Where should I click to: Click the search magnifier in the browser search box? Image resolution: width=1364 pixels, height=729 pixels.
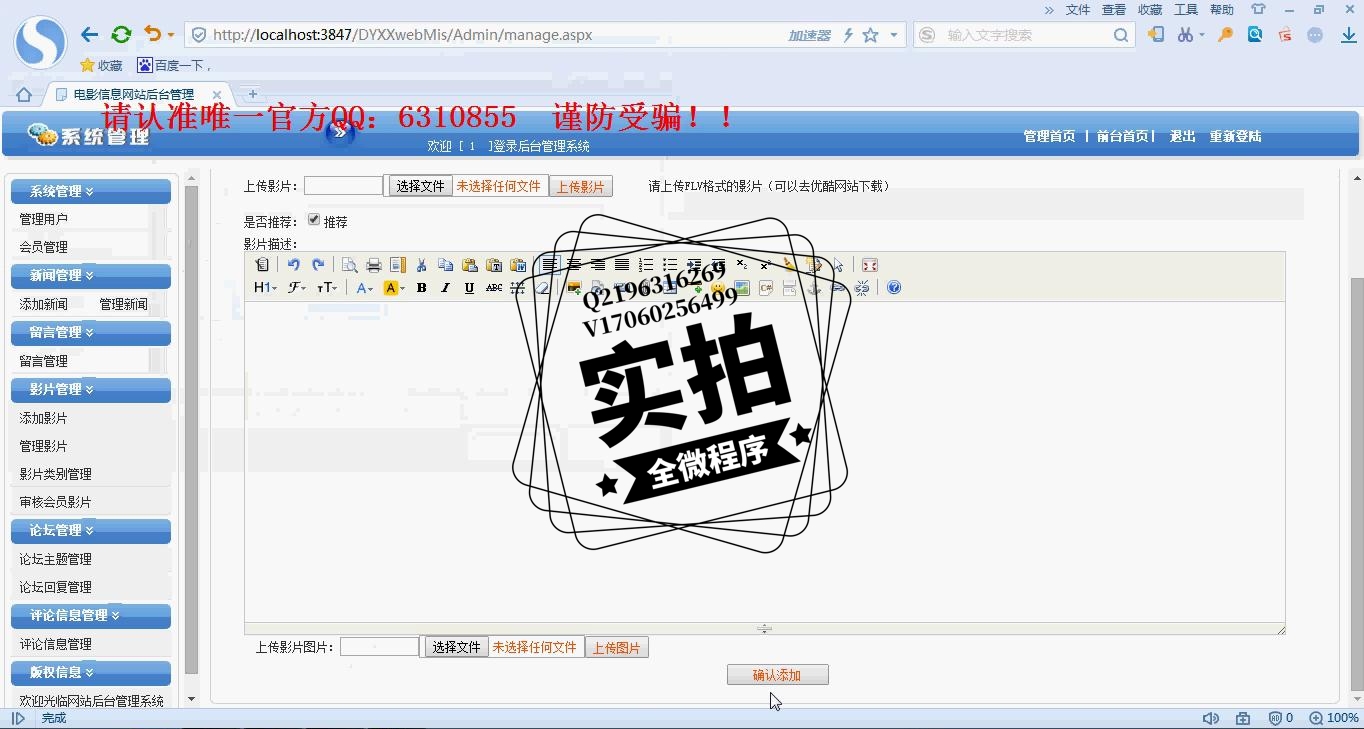(x=1120, y=35)
